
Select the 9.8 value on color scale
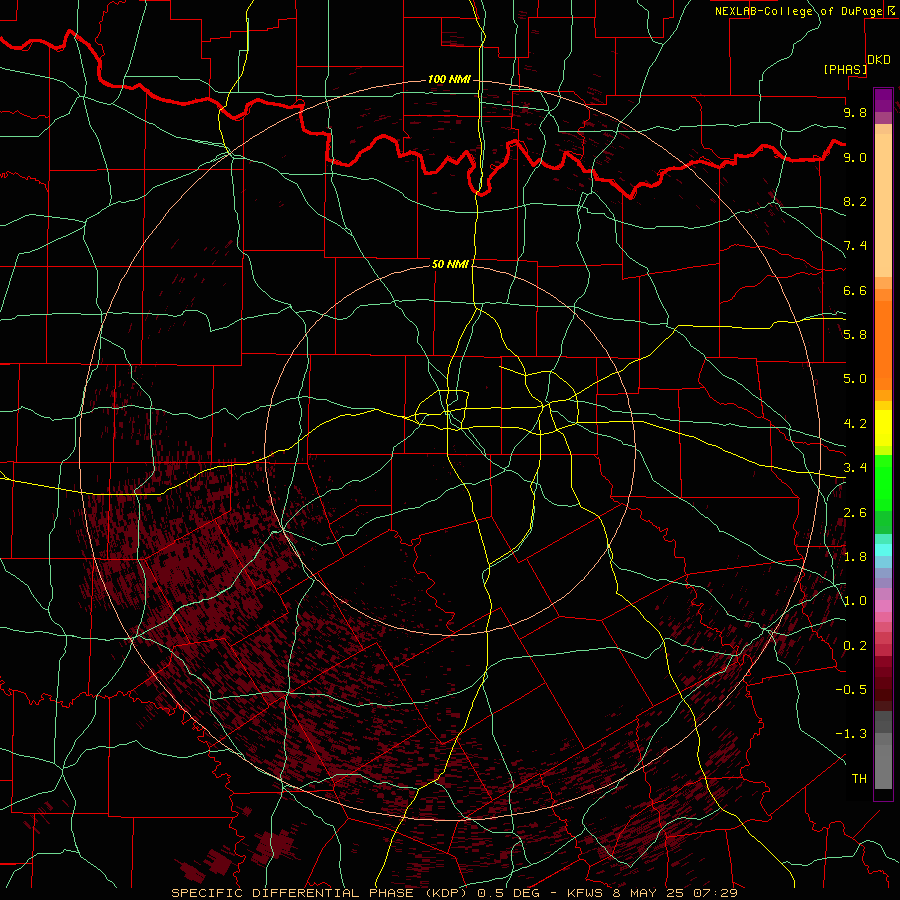tap(855, 112)
